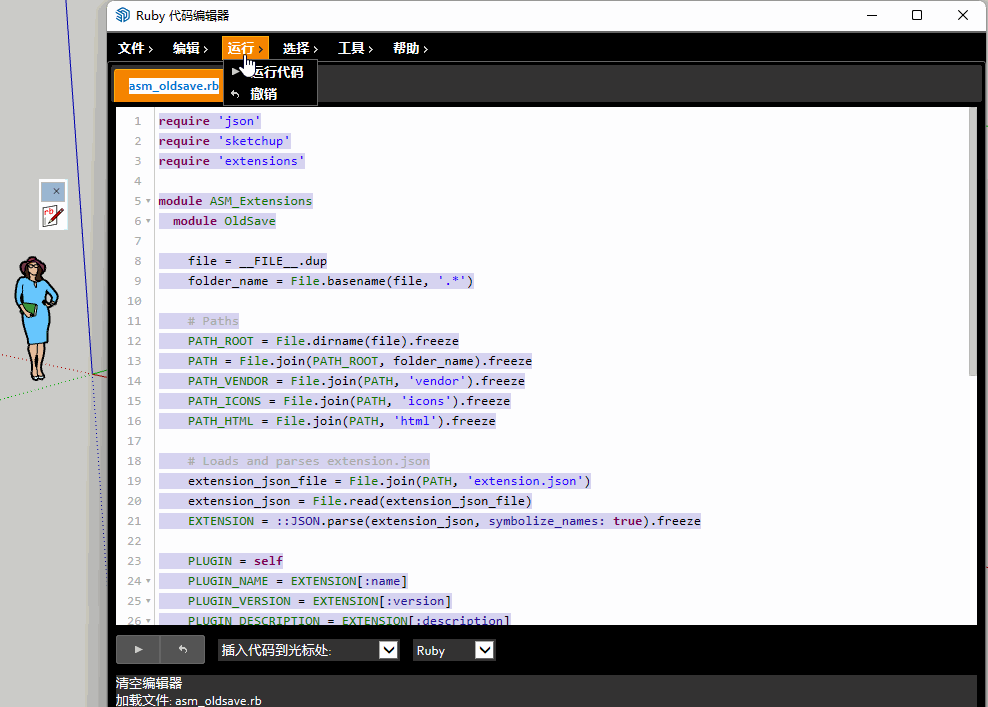Choose 撤销 in the open dropdown menu
The width and height of the screenshot is (988, 707).
[x=264, y=94]
